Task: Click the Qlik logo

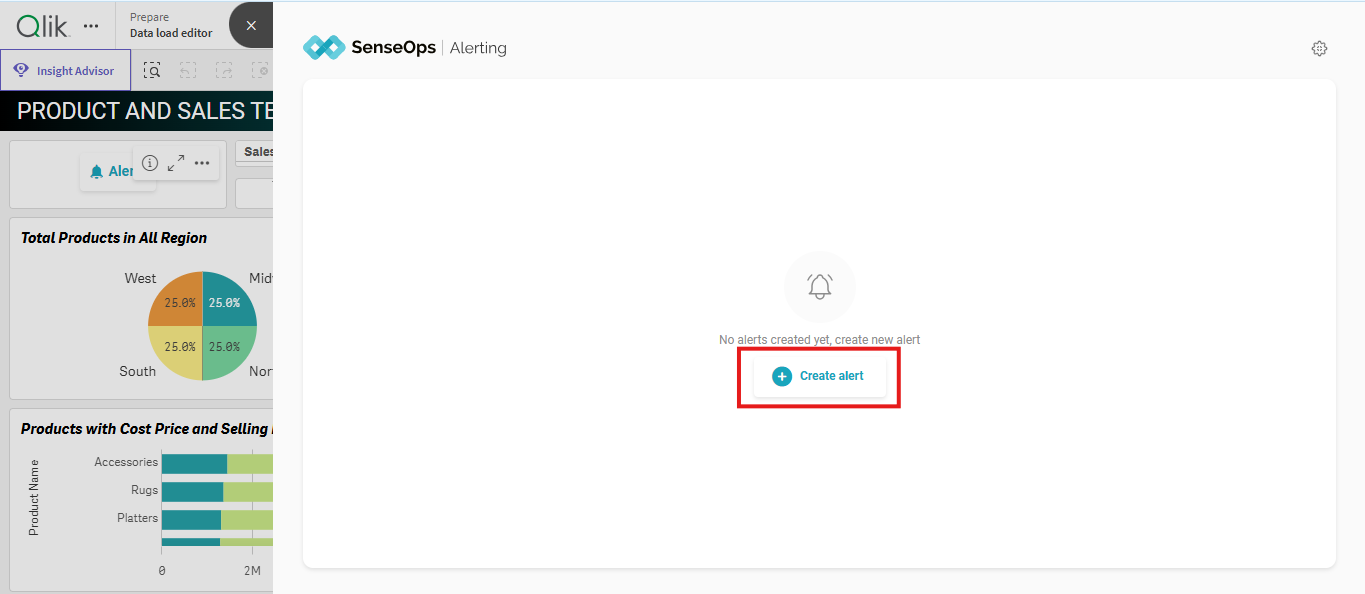Action: [x=42, y=26]
